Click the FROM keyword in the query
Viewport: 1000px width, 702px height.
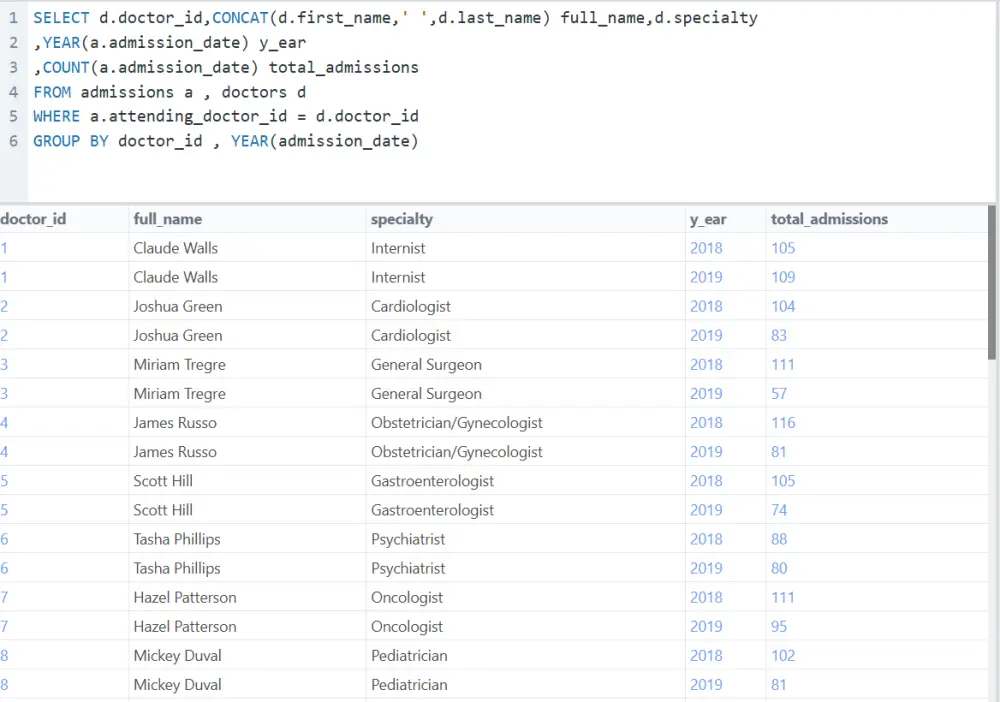click(52, 92)
